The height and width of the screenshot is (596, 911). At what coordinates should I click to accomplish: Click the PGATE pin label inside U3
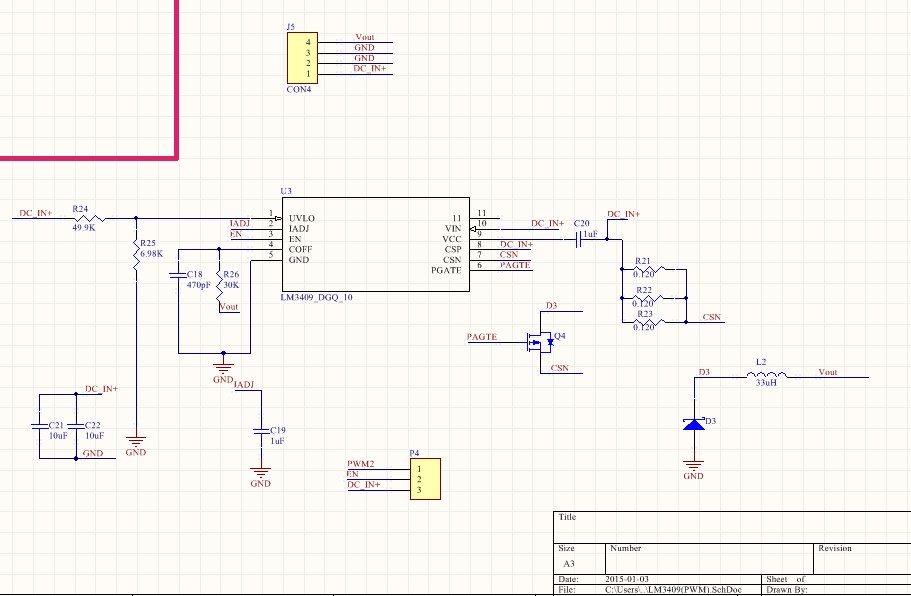(446, 271)
